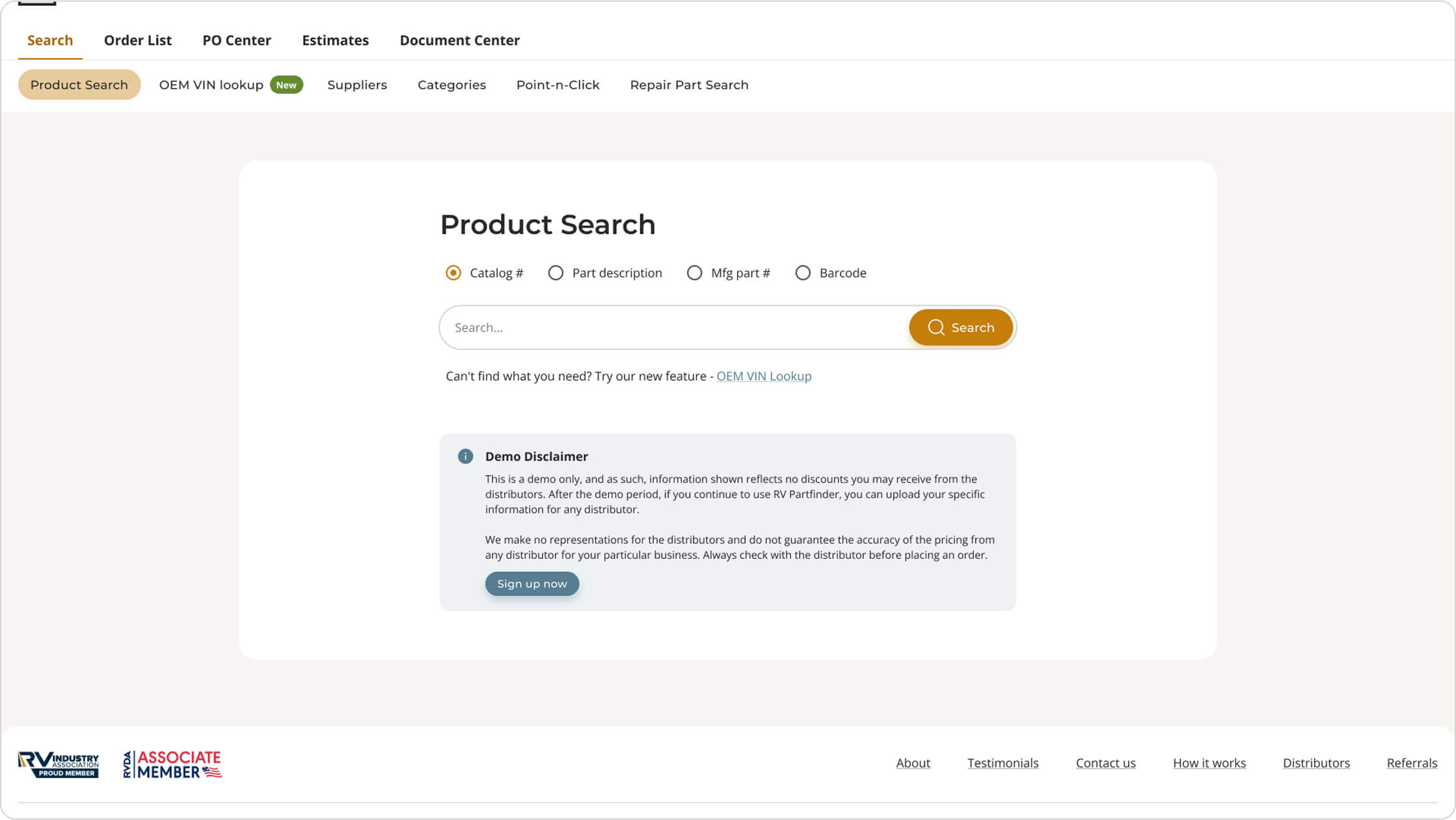Click the green New badge
Screen dimensions: 1456x820
pos(286,85)
